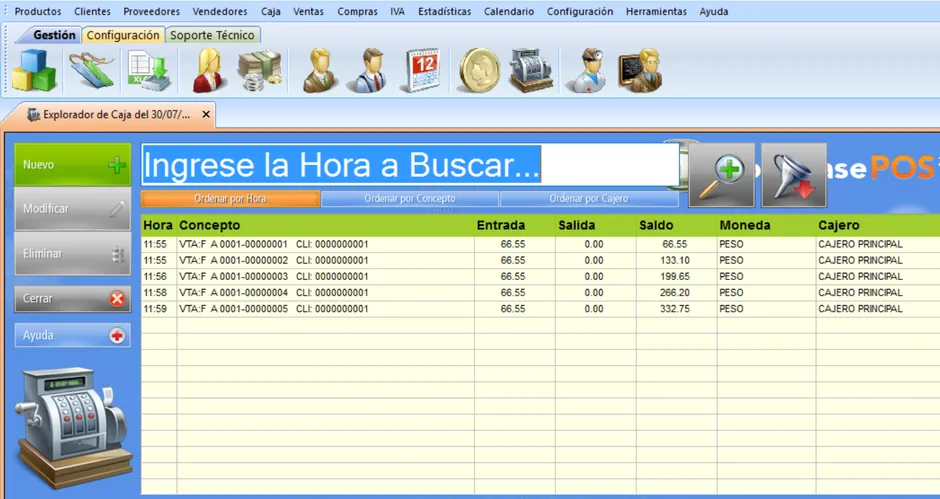The height and width of the screenshot is (499, 940).
Task: Select row VTA:F A 0001-00000001
Action: (x=540, y=244)
